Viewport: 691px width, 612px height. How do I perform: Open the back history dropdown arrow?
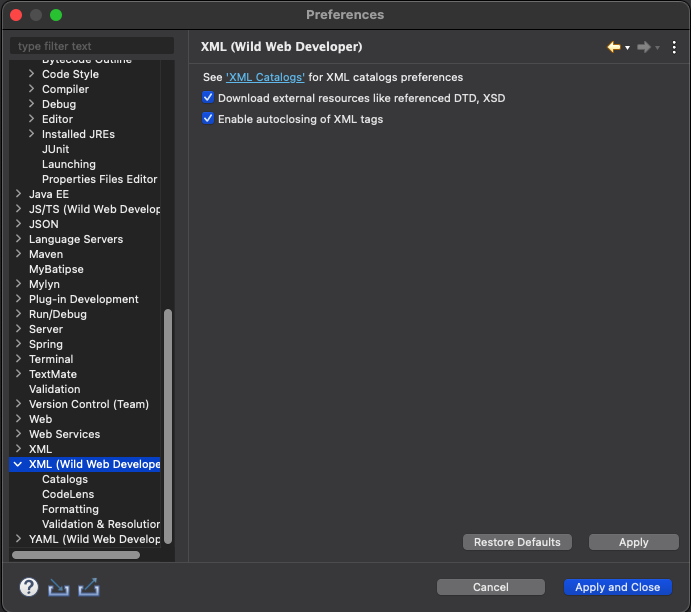pyautogui.click(x=627, y=47)
